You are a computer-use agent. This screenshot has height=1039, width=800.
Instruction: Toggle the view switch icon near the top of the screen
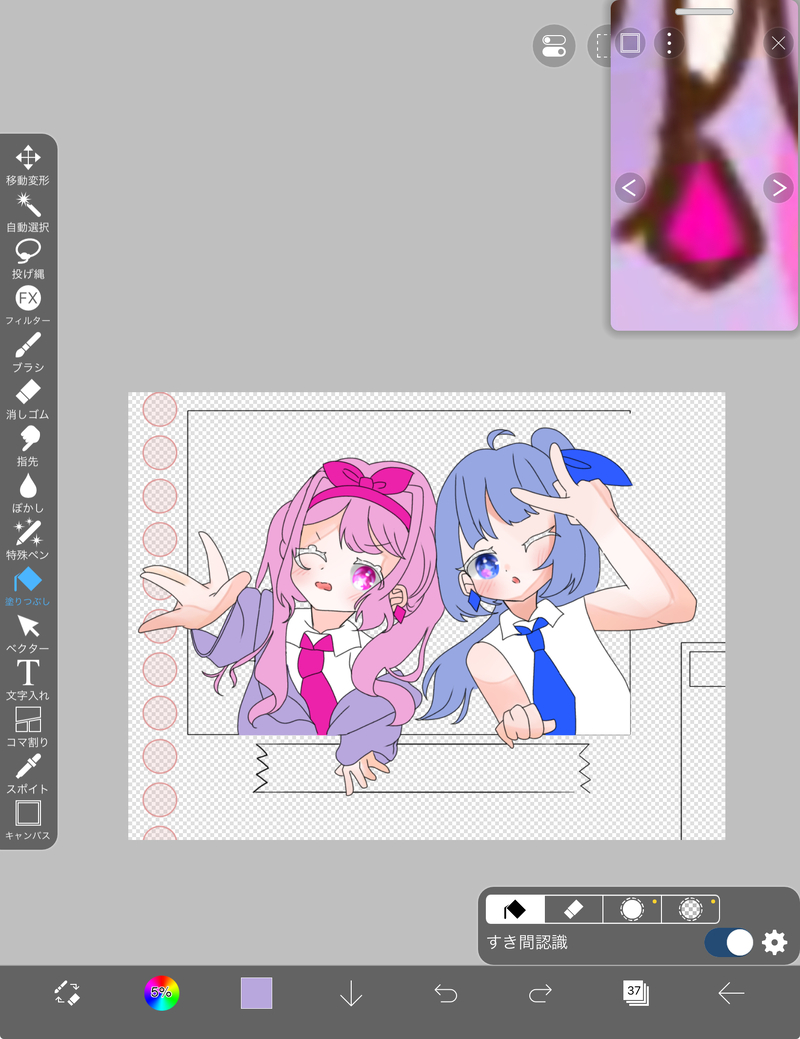click(x=553, y=46)
